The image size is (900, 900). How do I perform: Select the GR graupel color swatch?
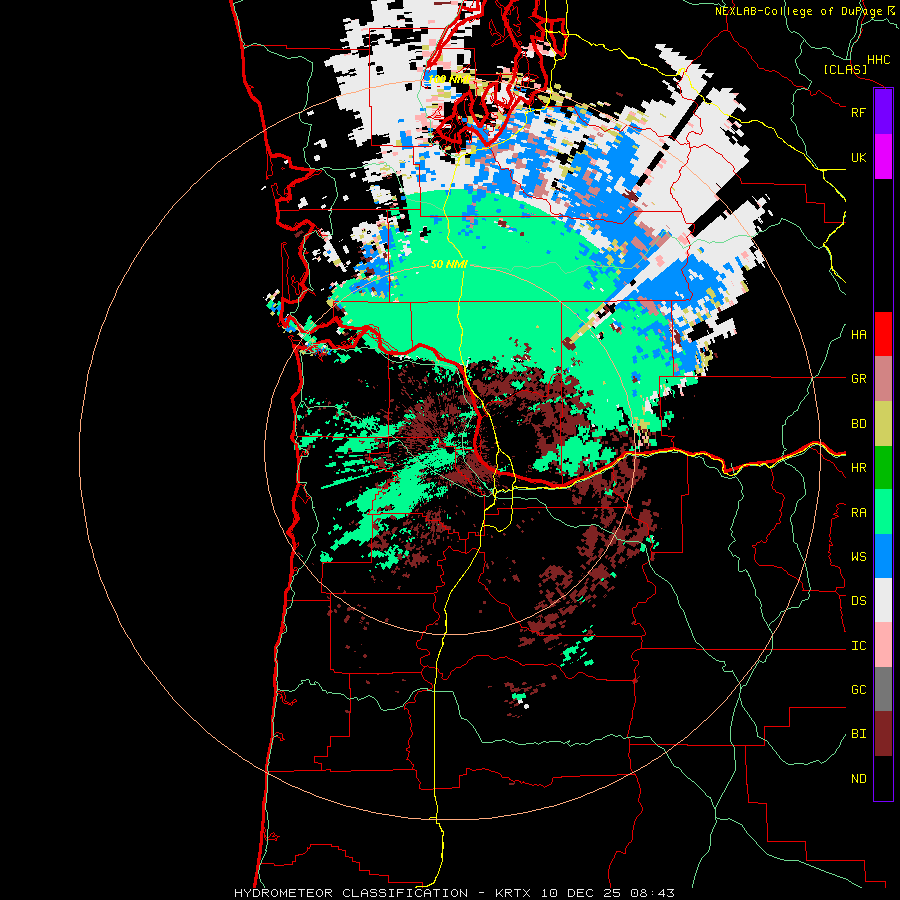(883, 379)
